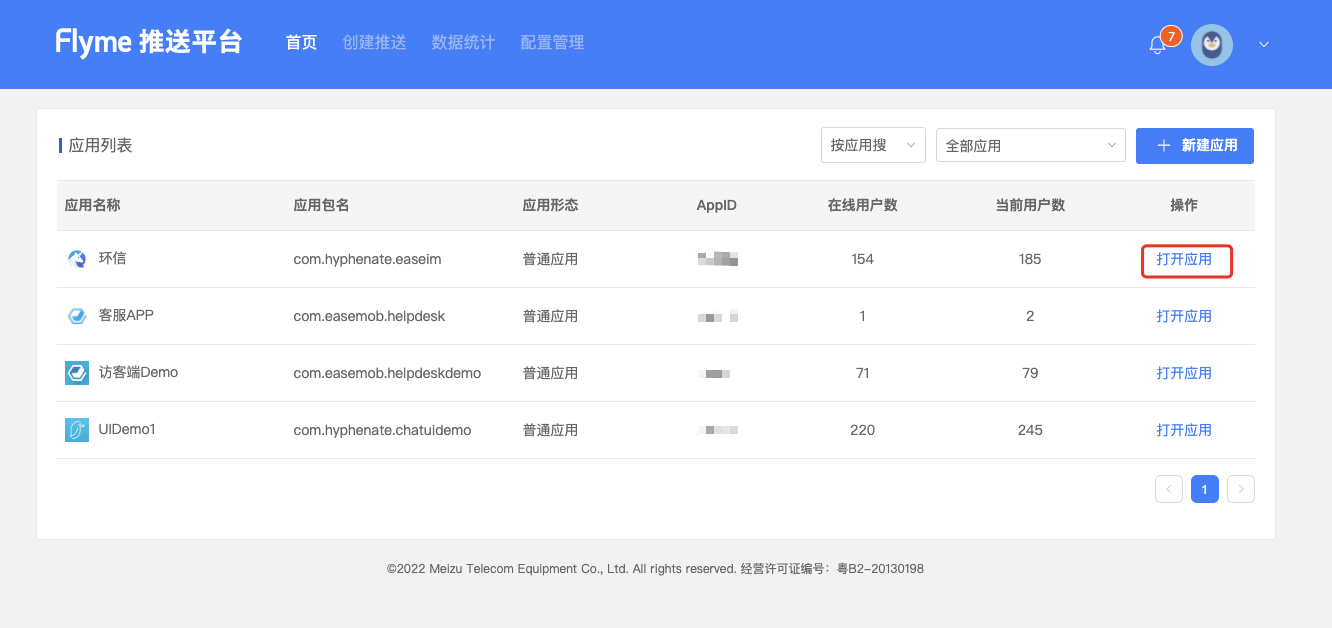The width and height of the screenshot is (1332, 628).
Task: Click the 当前用户数 column header
Action: (1030, 205)
